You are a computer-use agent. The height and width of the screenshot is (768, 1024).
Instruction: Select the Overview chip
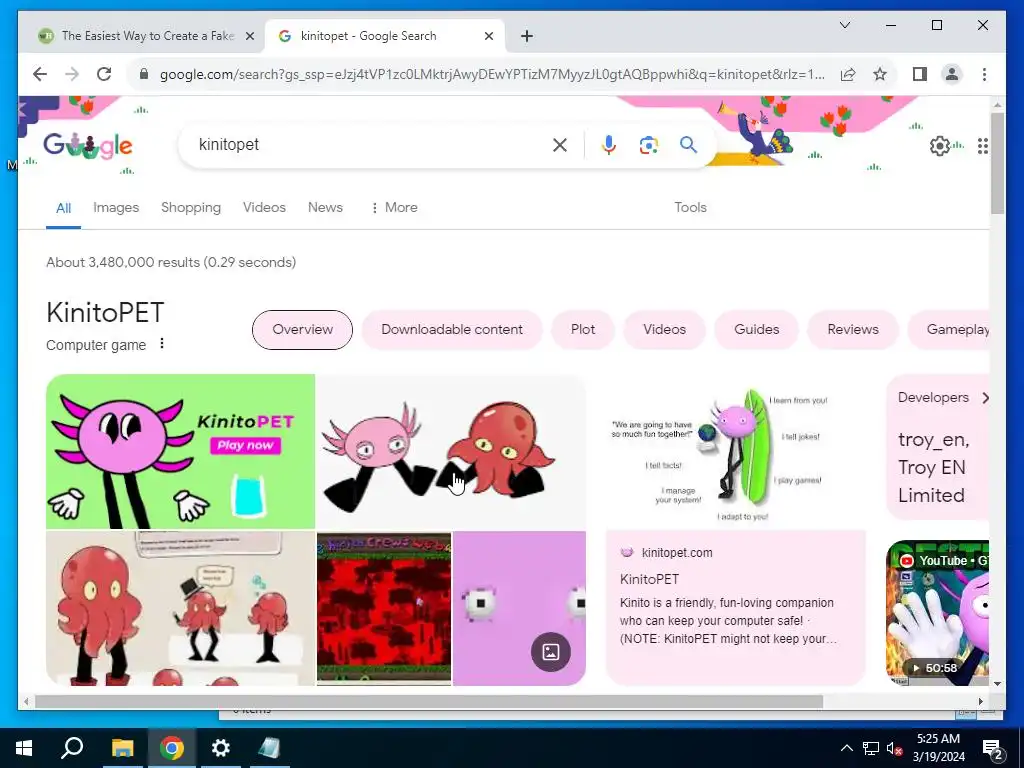click(x=302, y=330)
